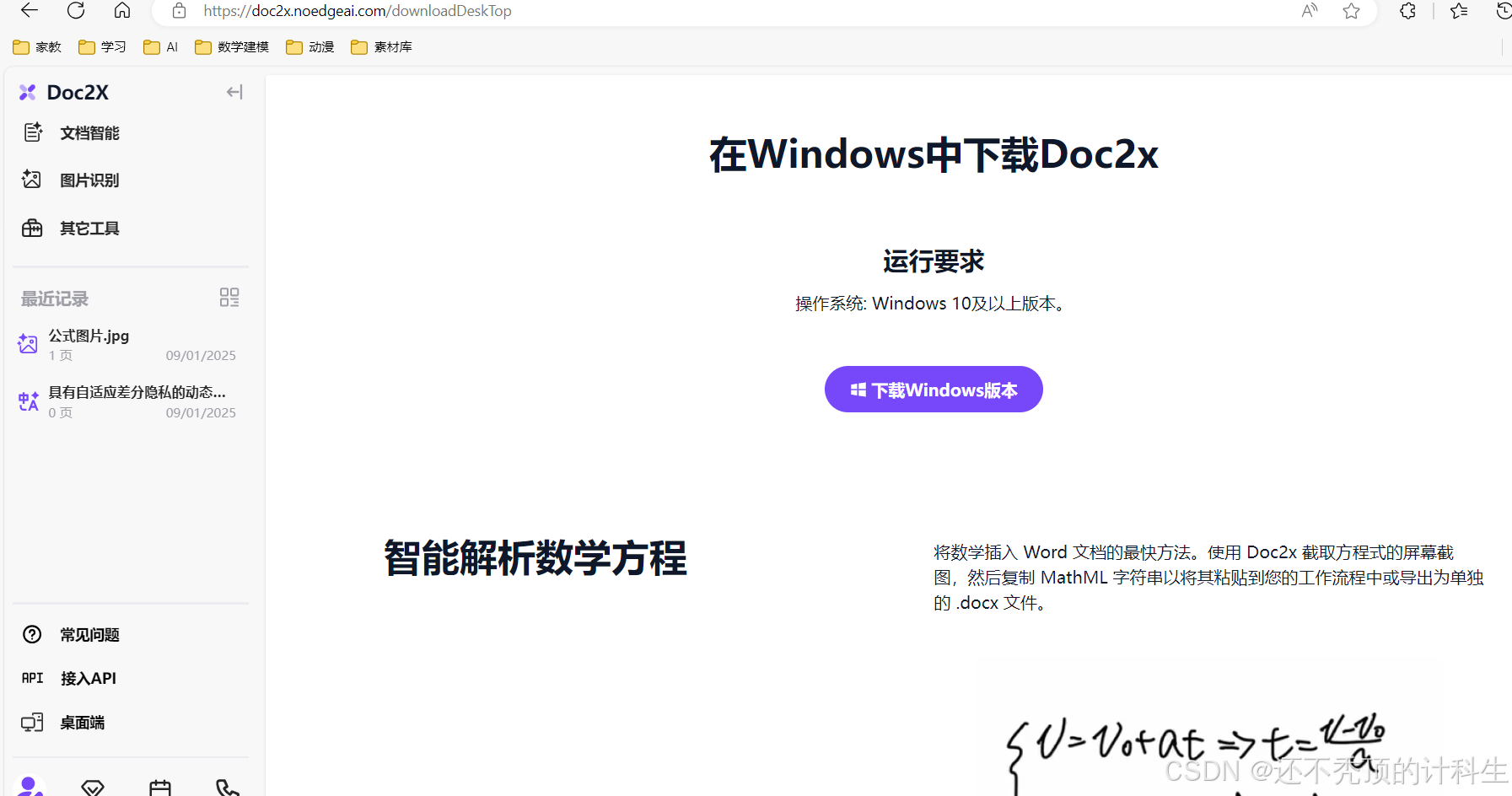Click the calendar check-in icon
Image resolution: width=1512 pixels, height=796 pixels.
[160, 788]
